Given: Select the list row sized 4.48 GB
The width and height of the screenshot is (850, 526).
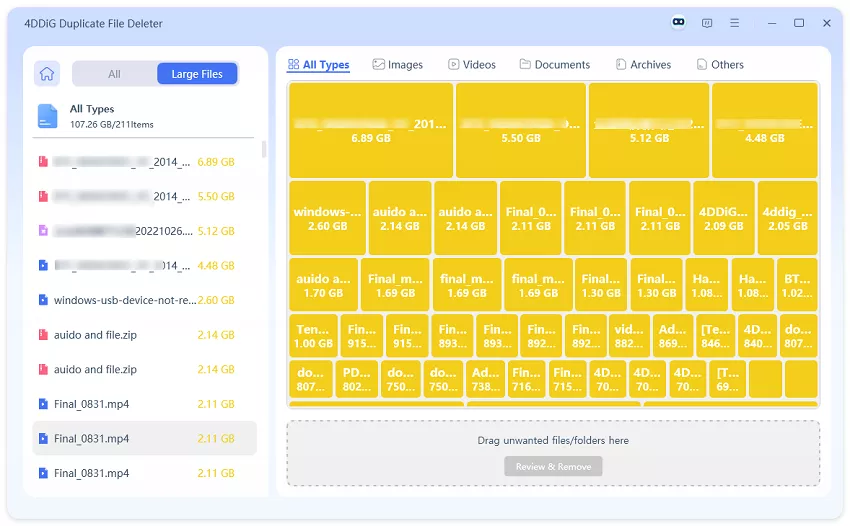Looking at the screenshot, I should (x=145, y=266).
